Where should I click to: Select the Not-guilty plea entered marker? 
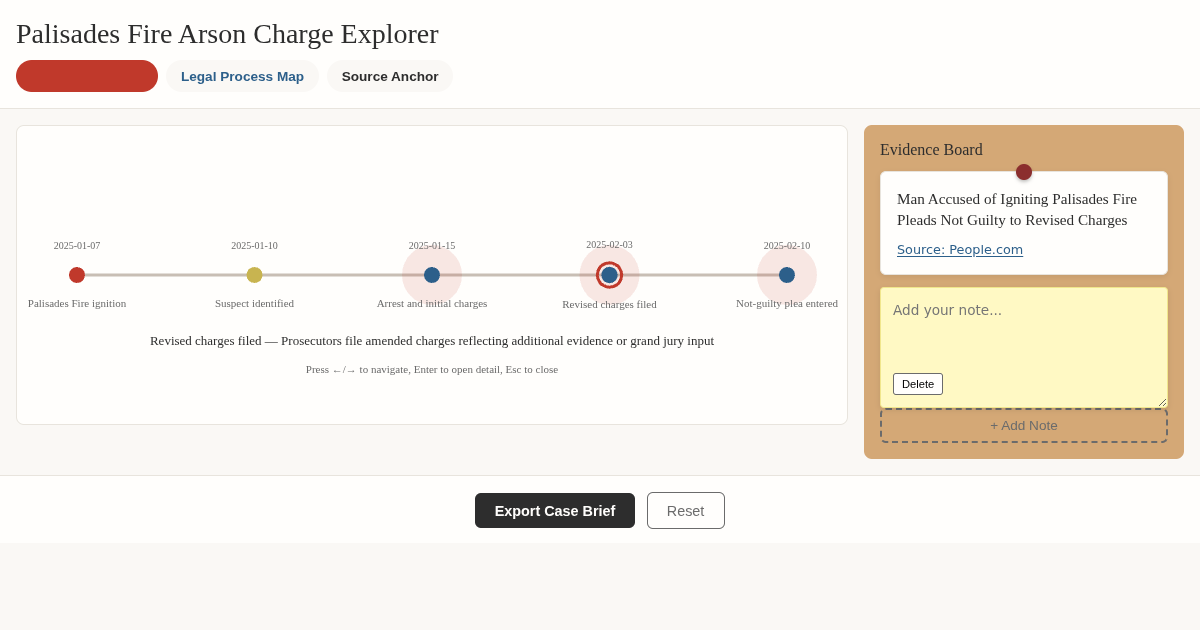(x=787, y=275)
